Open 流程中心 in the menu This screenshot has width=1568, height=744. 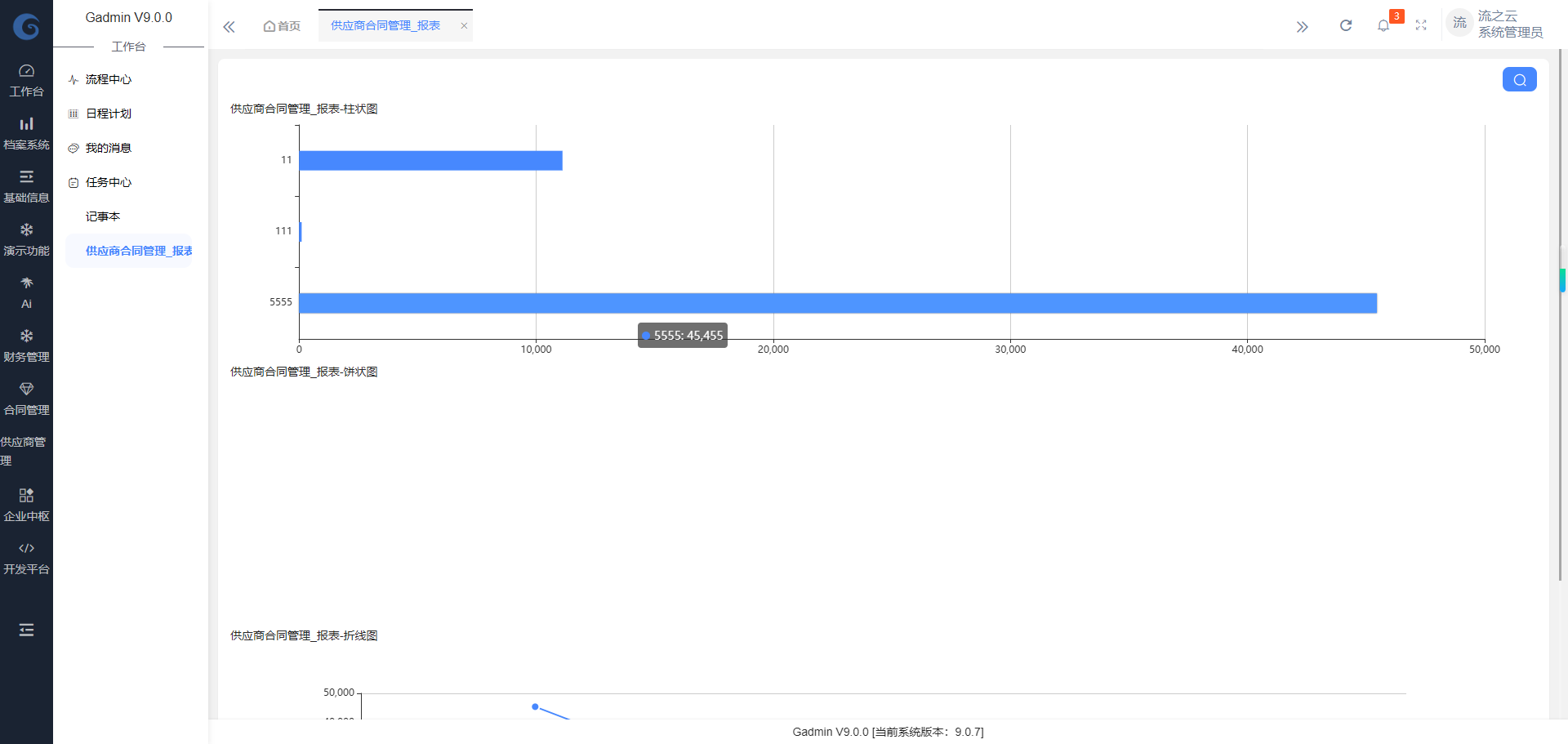tap(109, 79)
